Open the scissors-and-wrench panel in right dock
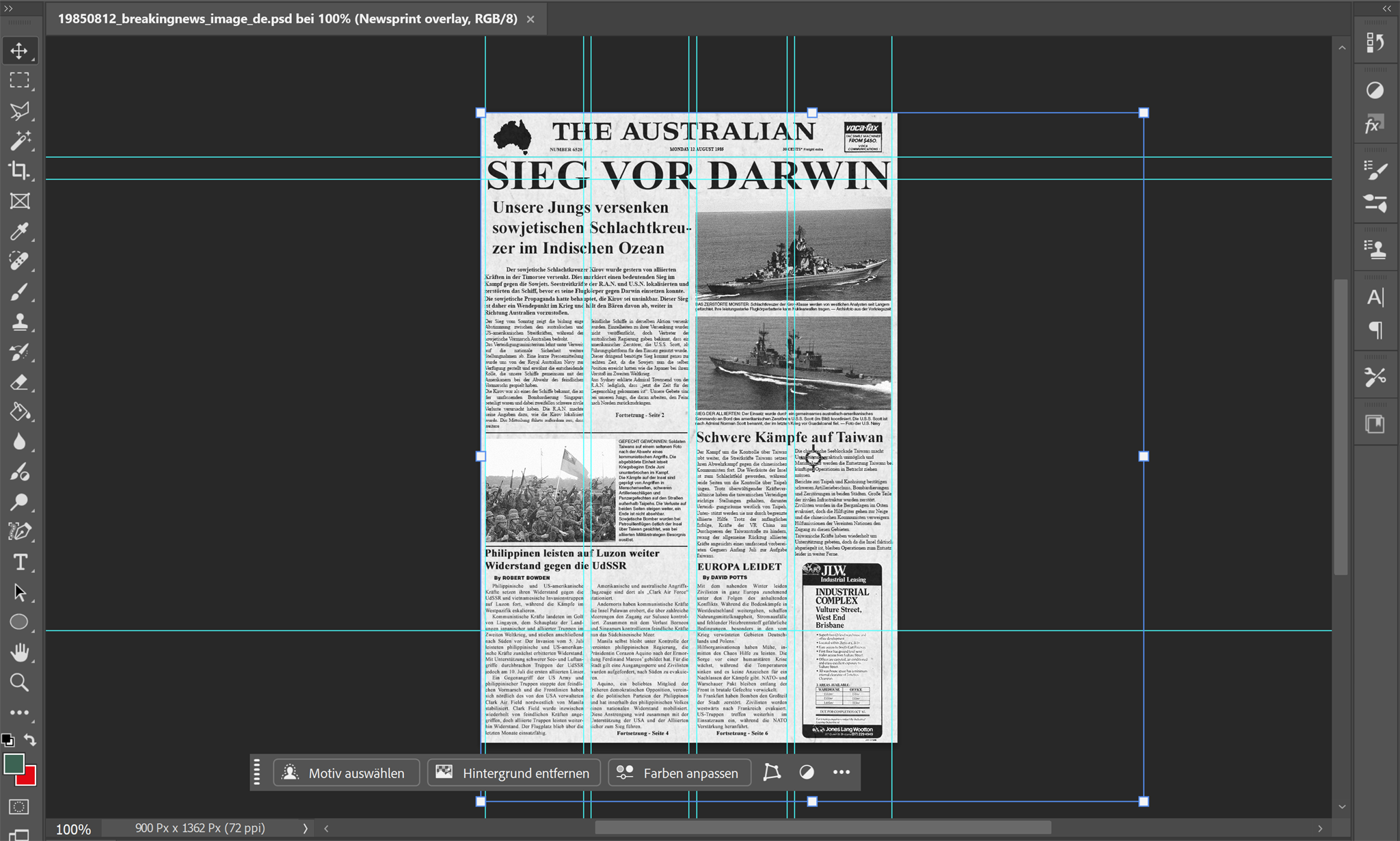The image size is (1400, 841). [1375, 377]
